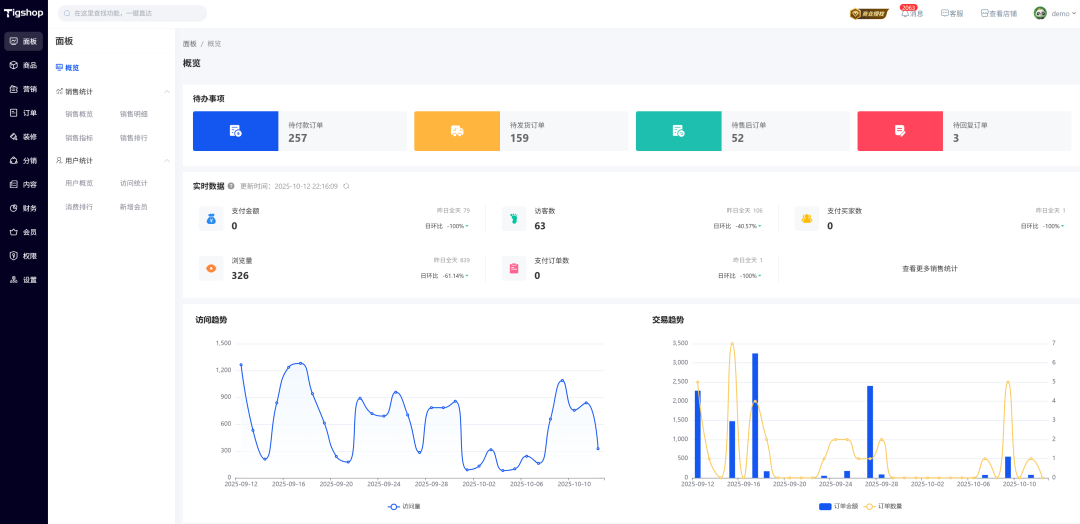The height and width of the screenshot is (524, 1080).
Task: Collapse the 销售统计 menu group
Action: pyautogui.click(x=166, y=91)
